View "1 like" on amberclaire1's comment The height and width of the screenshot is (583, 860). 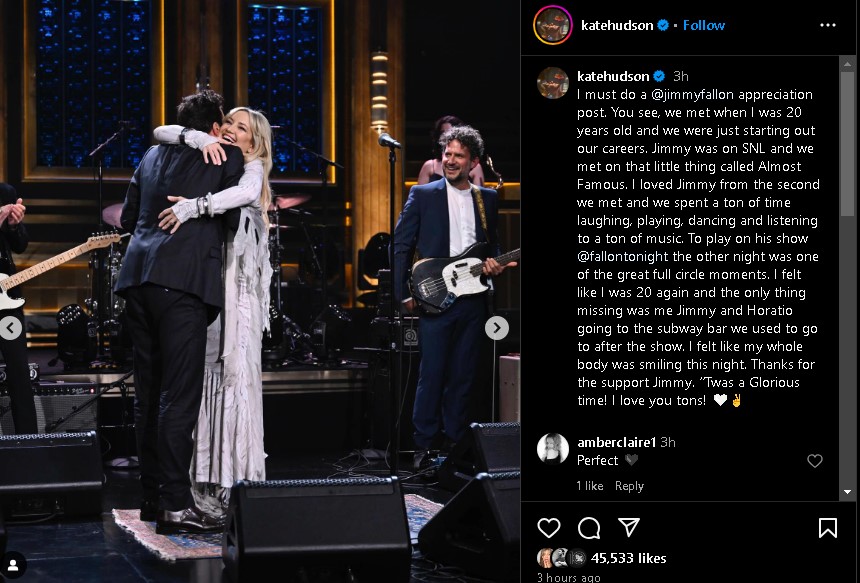tap(590, 486)
